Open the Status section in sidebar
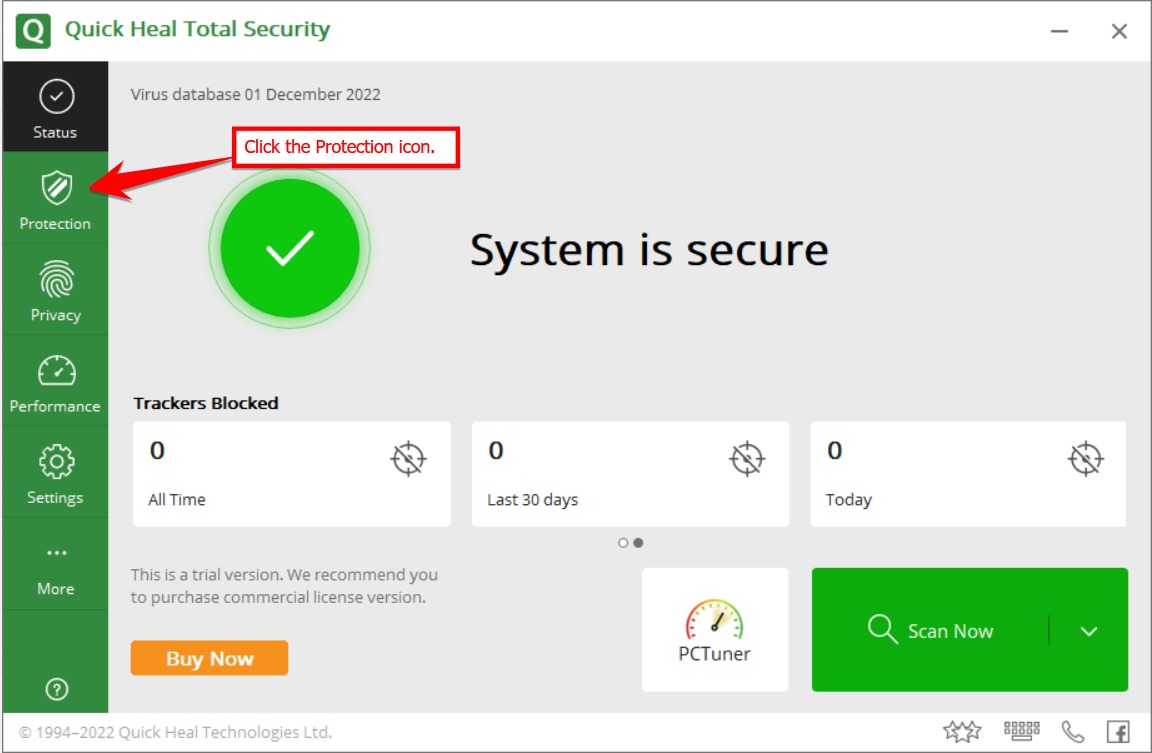The height and width of the screenshot is (753, 1152). click(x=55, y=107)
